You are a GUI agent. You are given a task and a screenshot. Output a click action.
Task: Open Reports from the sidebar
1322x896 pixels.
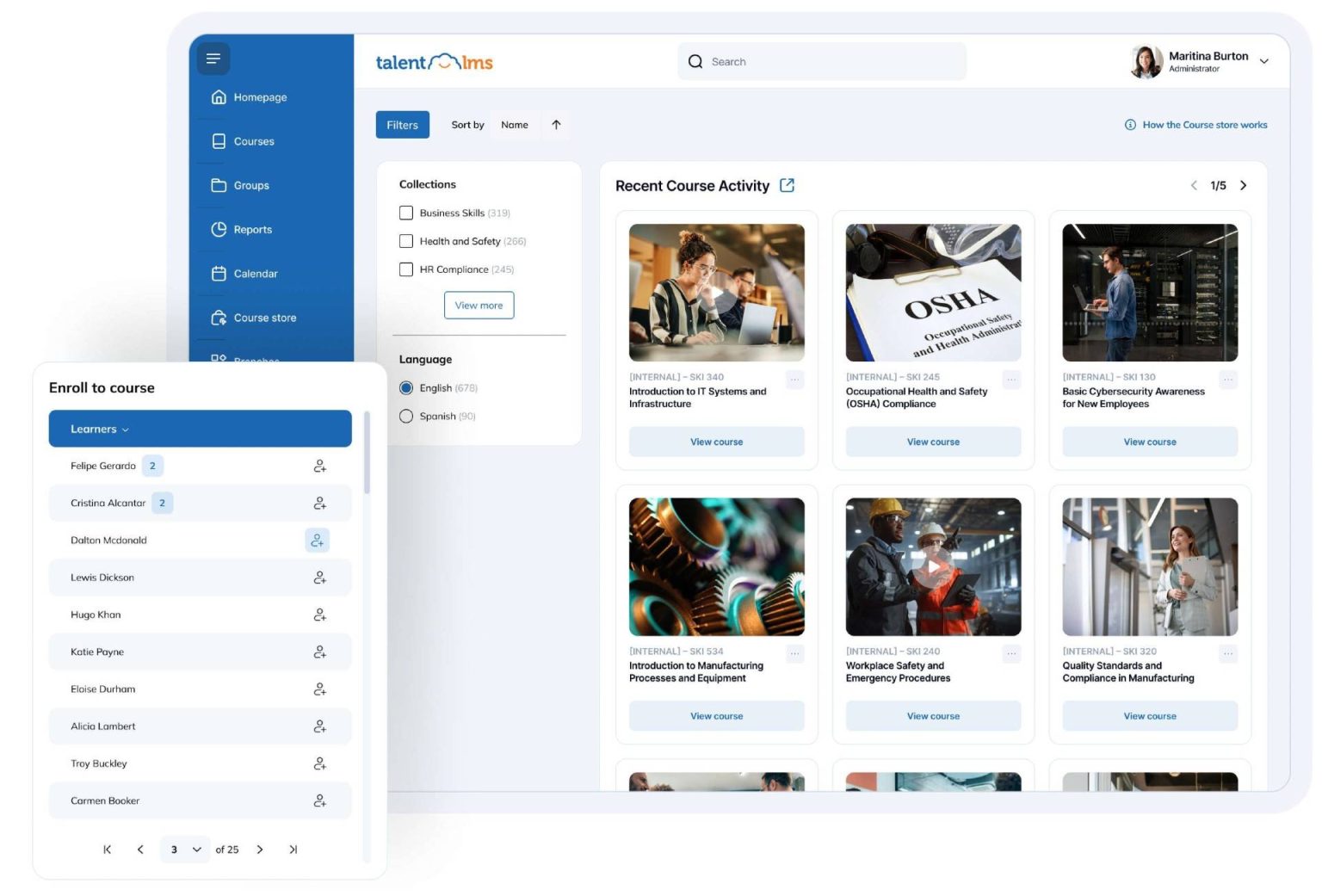pyautogui.click(x=252, y=229)
